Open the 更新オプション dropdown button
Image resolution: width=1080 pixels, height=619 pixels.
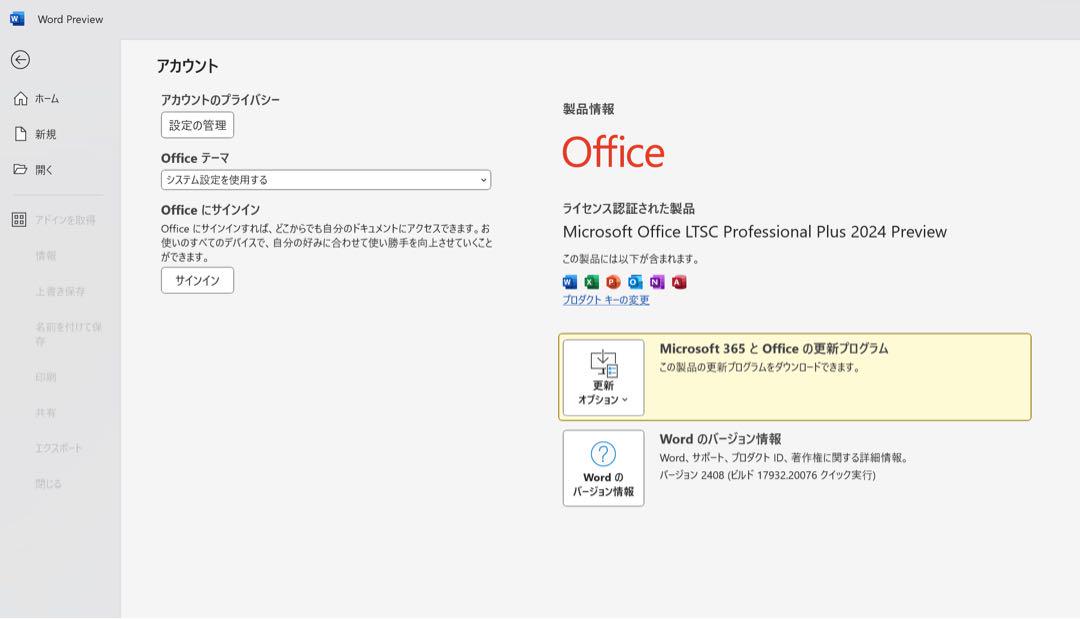(x=603, y=377)
